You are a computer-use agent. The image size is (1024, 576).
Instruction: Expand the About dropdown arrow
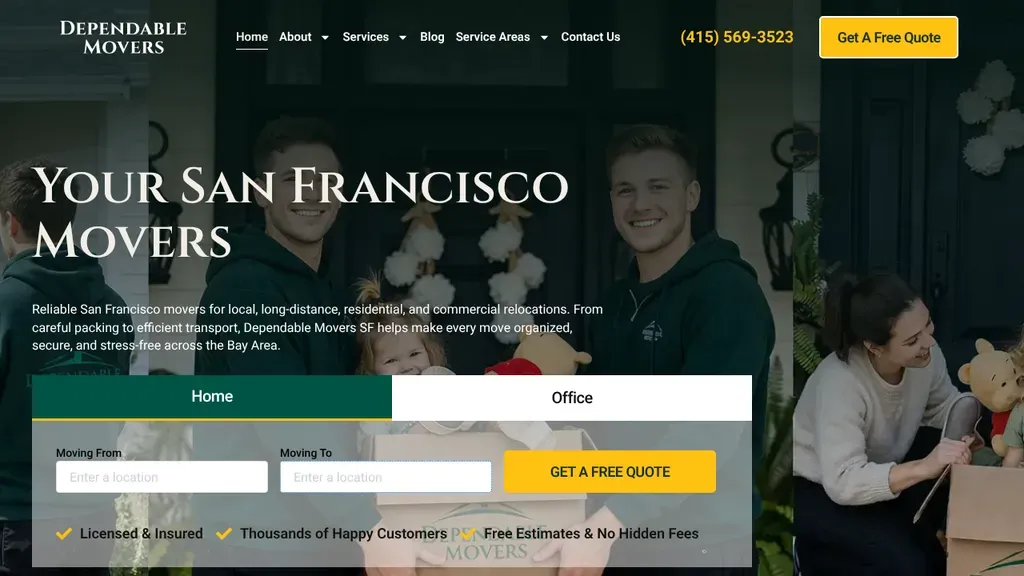[x=325, y=38]
